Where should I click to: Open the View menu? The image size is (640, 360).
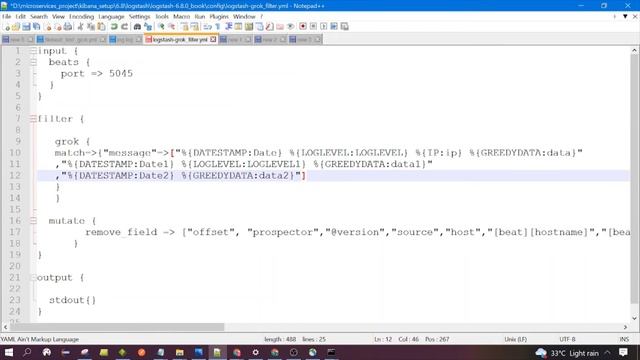tap(58, 17)
